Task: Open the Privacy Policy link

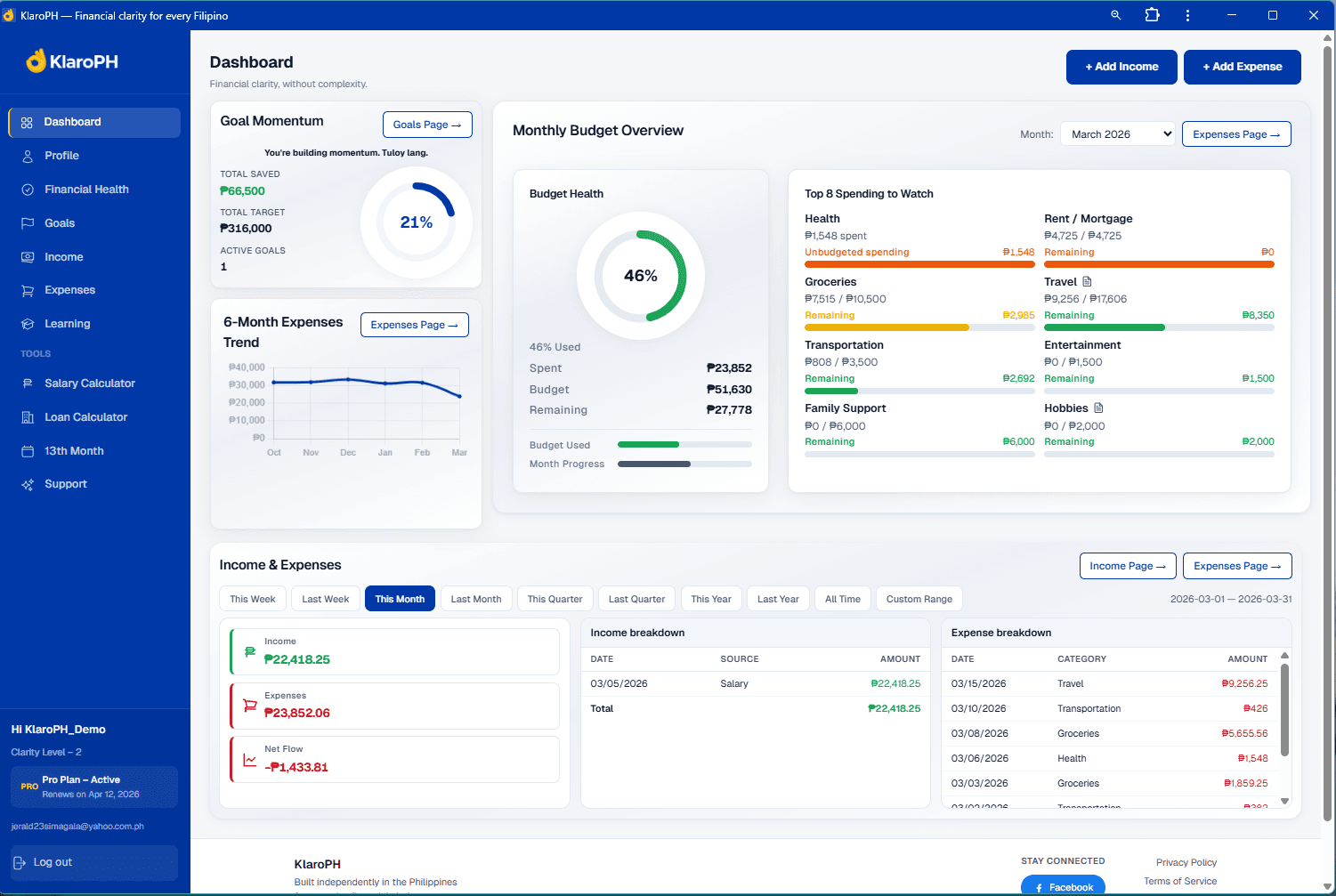Action: (1186, 861)
